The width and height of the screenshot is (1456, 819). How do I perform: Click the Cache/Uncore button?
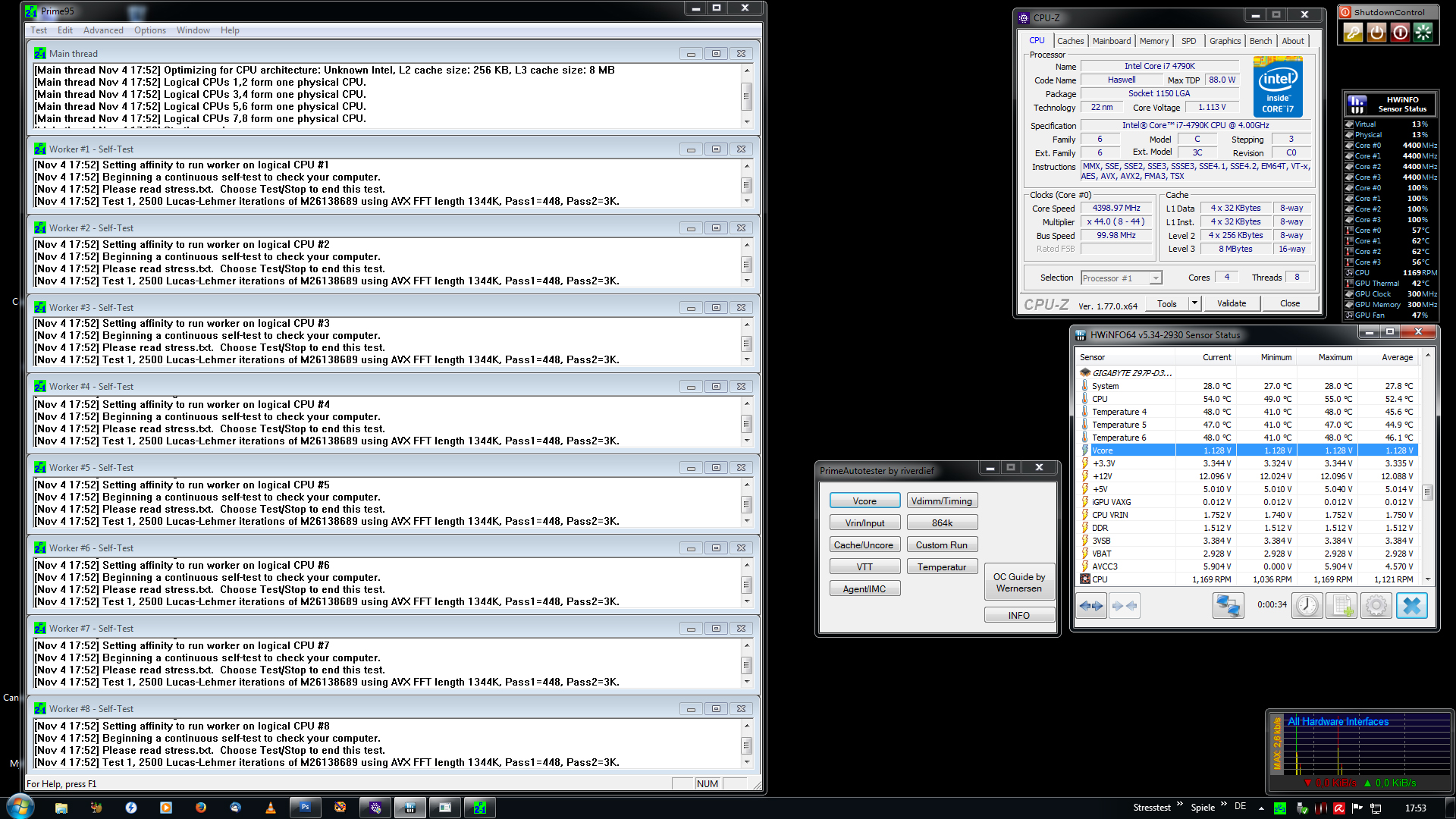(x=864, y=545)
